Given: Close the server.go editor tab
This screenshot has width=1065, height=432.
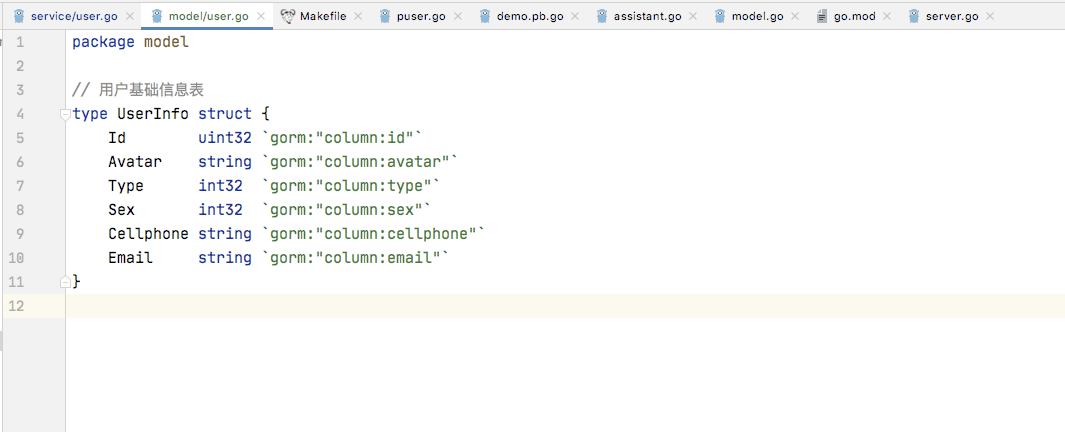Looking at the screenshot, I should coord(990,17).
